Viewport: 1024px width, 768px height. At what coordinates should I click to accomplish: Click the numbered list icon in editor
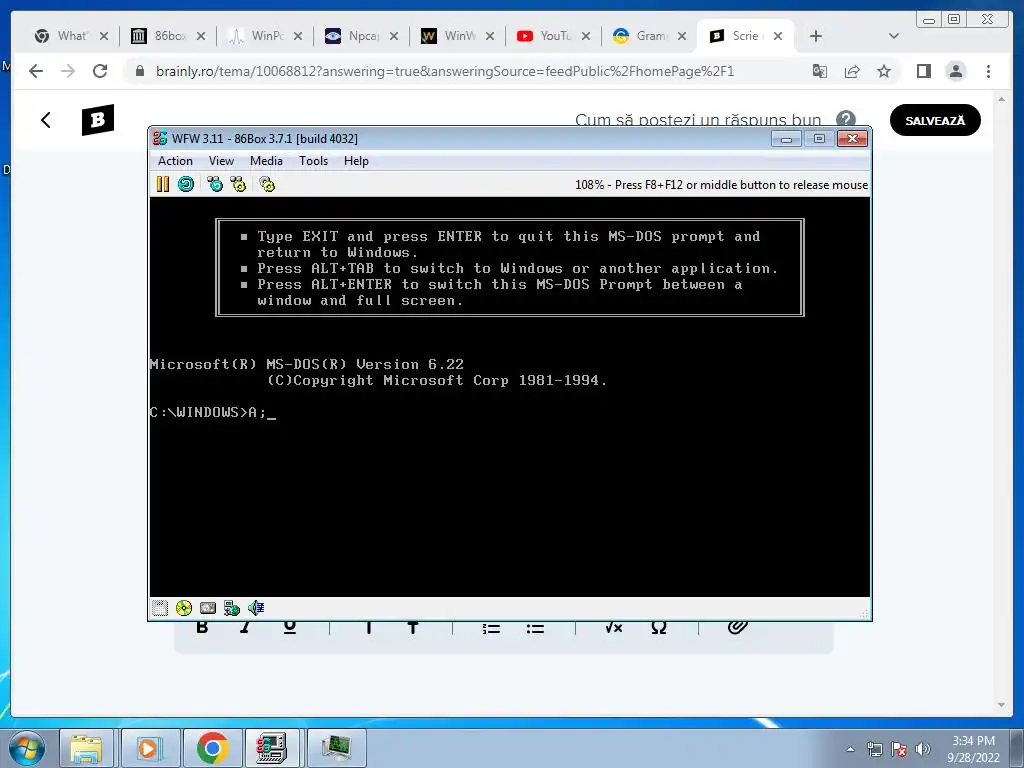491,628
